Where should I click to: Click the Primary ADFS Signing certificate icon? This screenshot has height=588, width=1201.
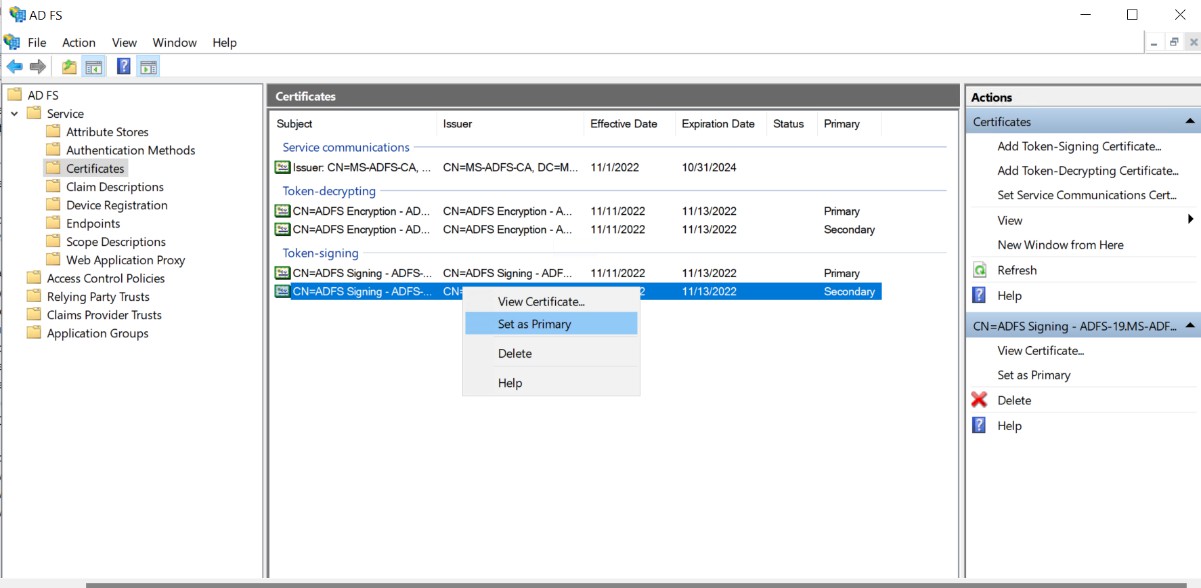[283, 273]
